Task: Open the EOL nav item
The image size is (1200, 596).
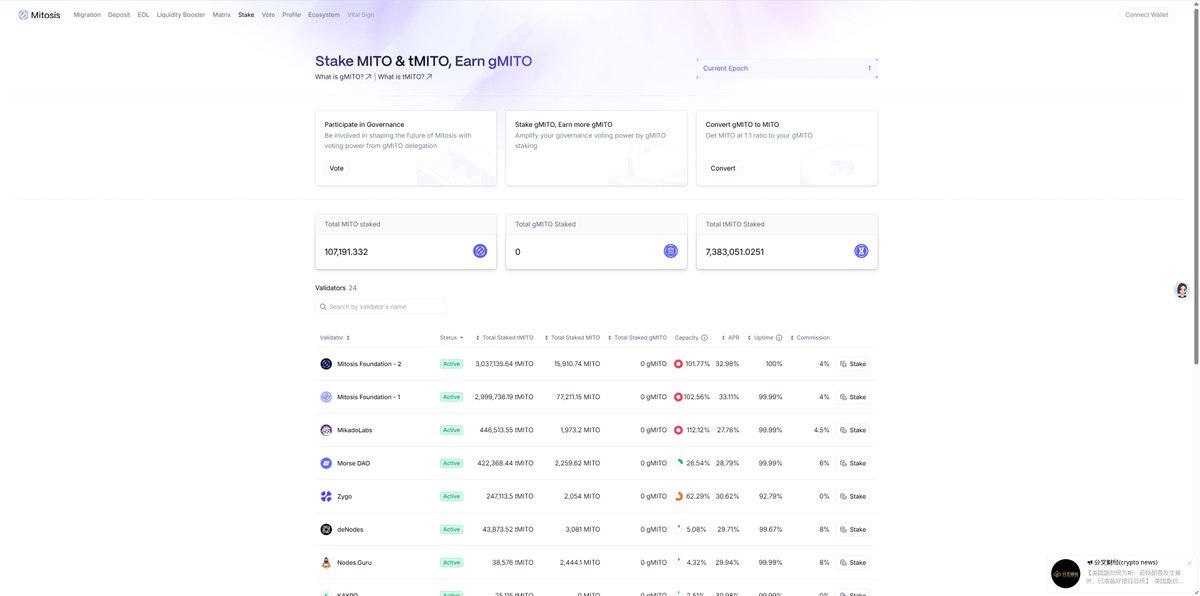Action: pyautogui.click(x=143, y=15)
